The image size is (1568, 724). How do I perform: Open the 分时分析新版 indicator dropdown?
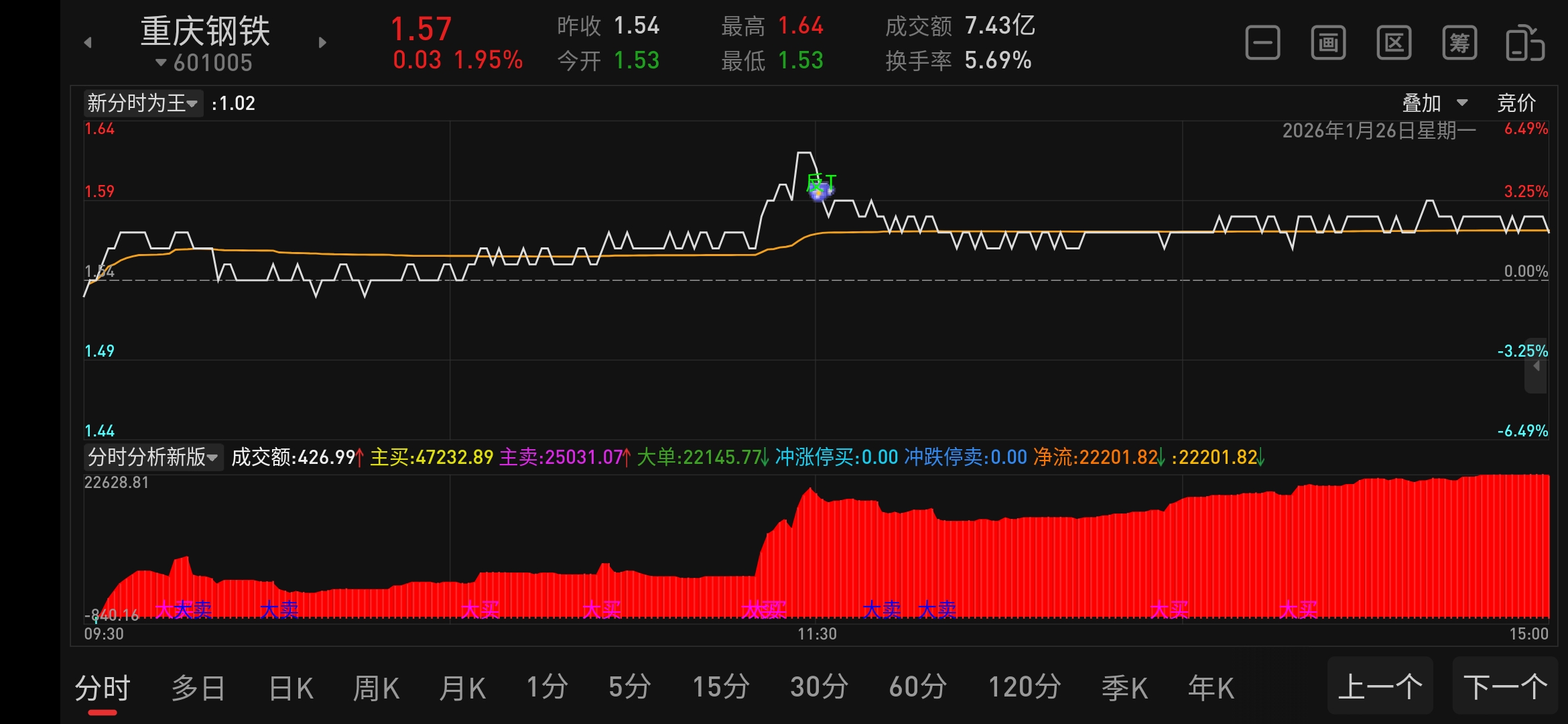(x=153, y=457)
